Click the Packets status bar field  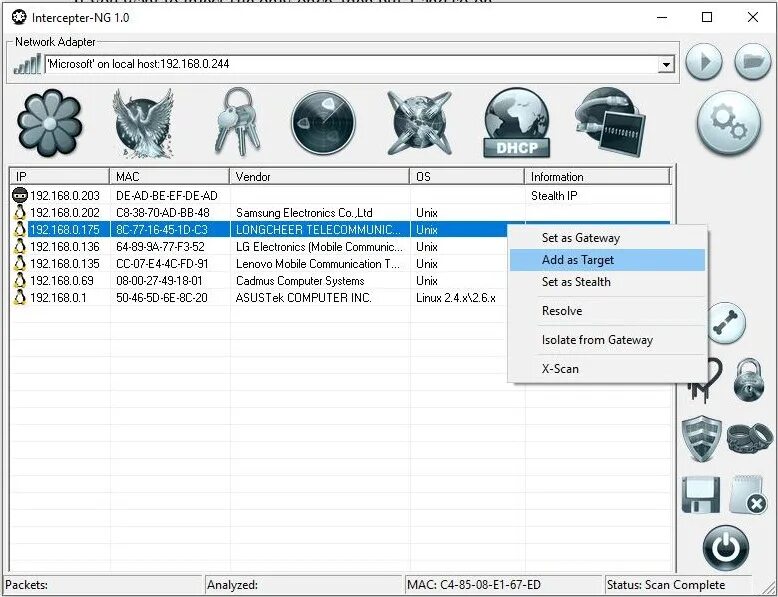pos(103,585)
